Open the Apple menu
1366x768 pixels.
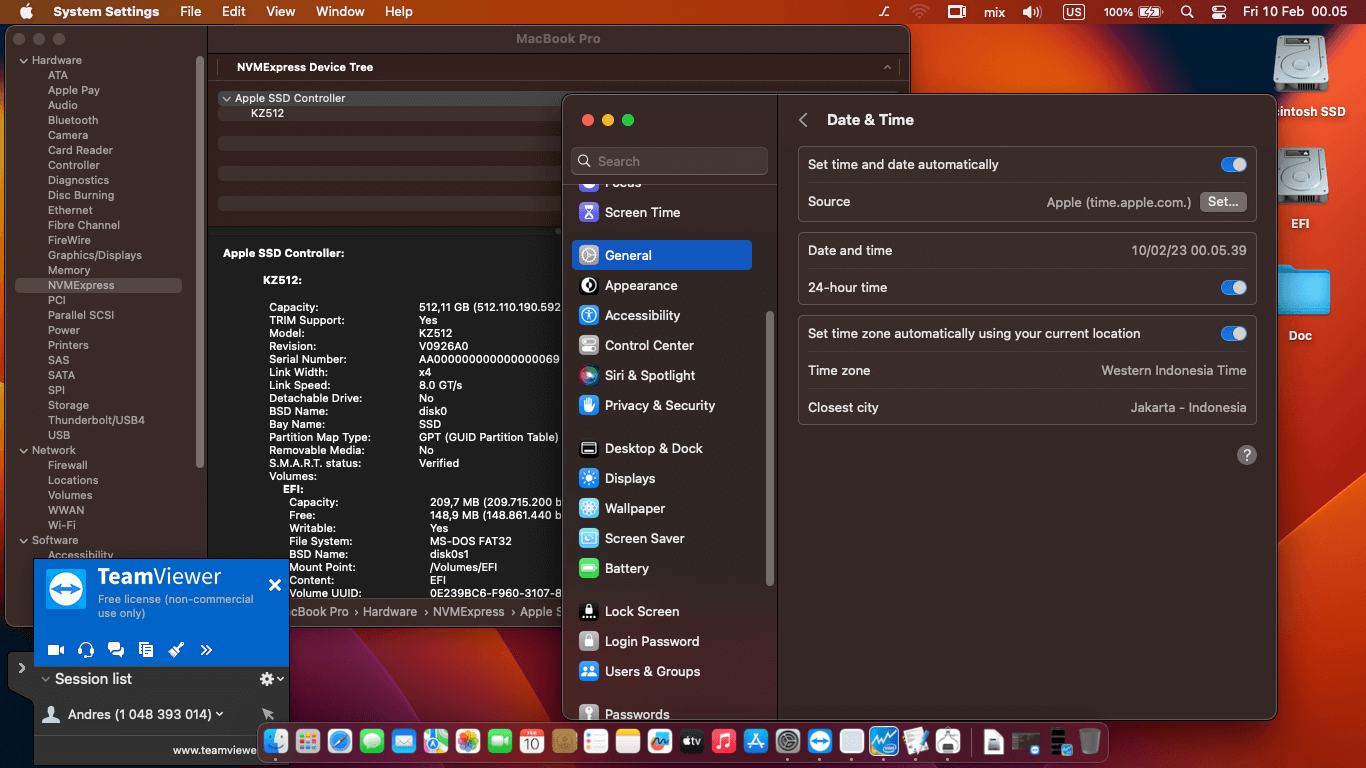(x=26, y=12)
